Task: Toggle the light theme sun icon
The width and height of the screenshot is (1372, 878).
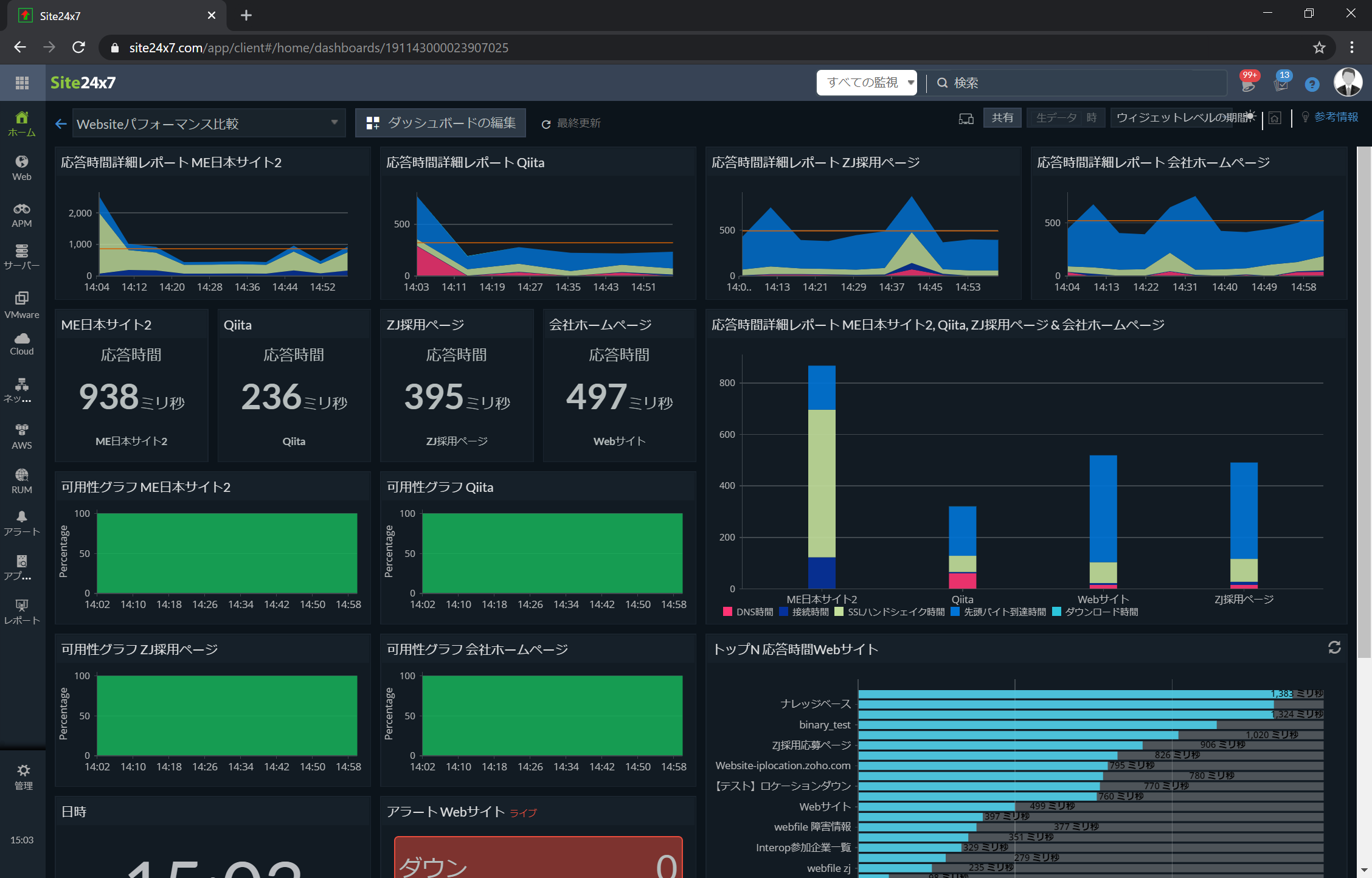Action: pos(1250,116)
